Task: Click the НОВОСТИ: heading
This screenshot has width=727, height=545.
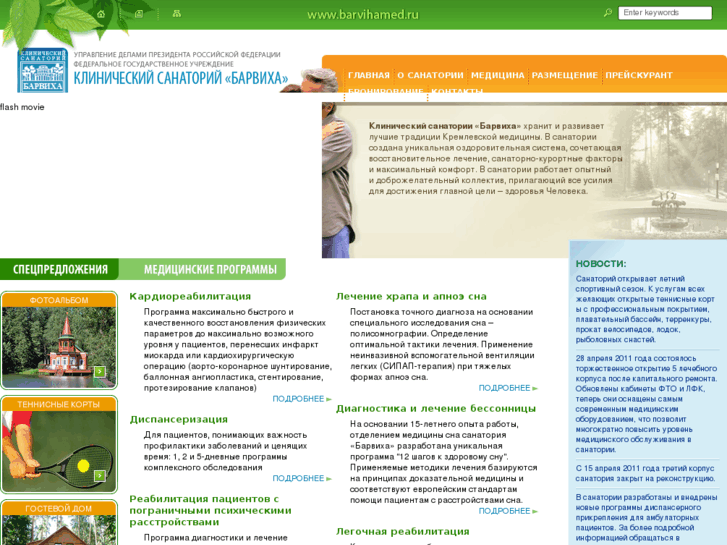Action: coord(600,264)
